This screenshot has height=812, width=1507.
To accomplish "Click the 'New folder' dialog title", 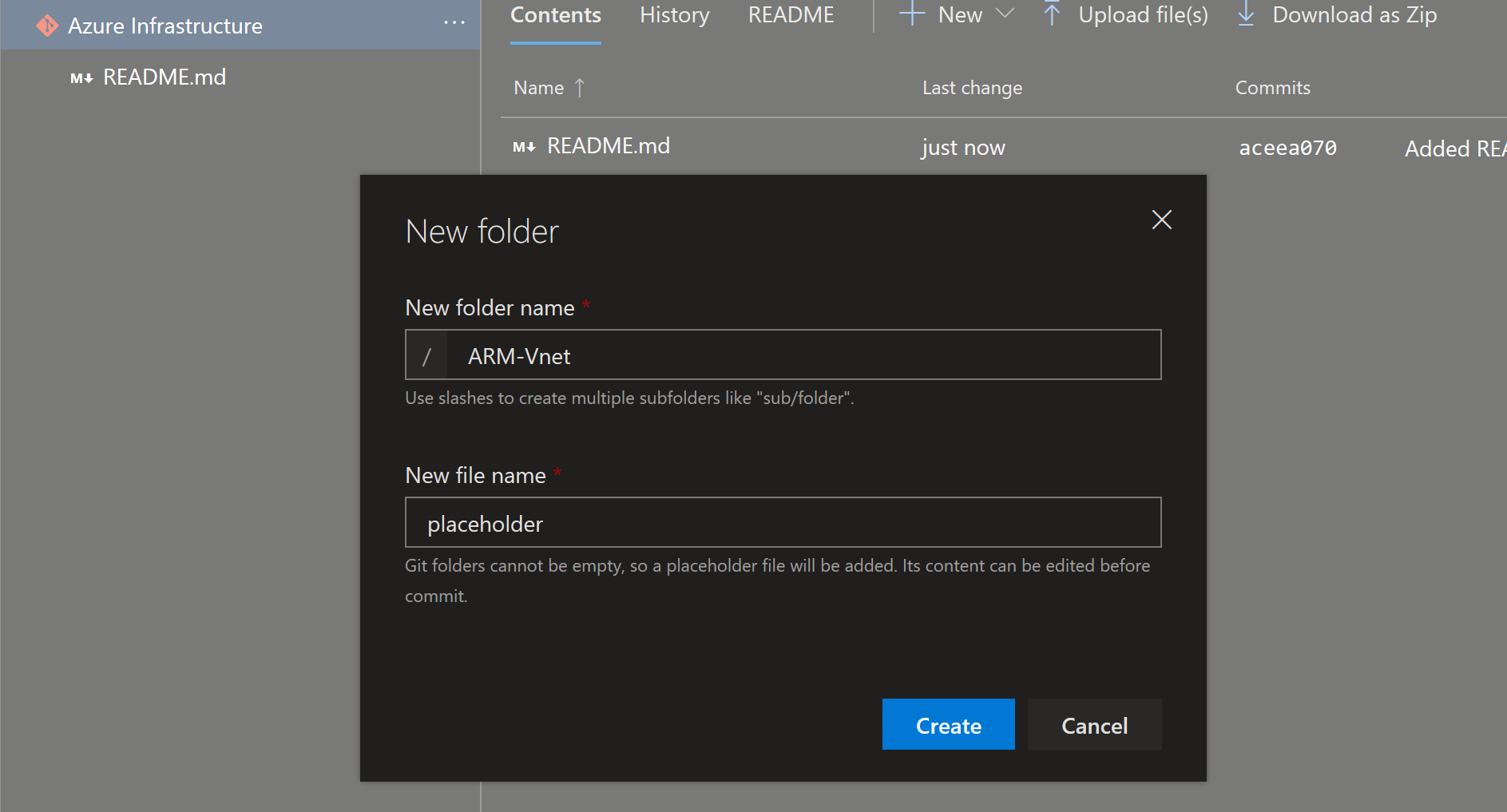I will [x=482, y=232].
